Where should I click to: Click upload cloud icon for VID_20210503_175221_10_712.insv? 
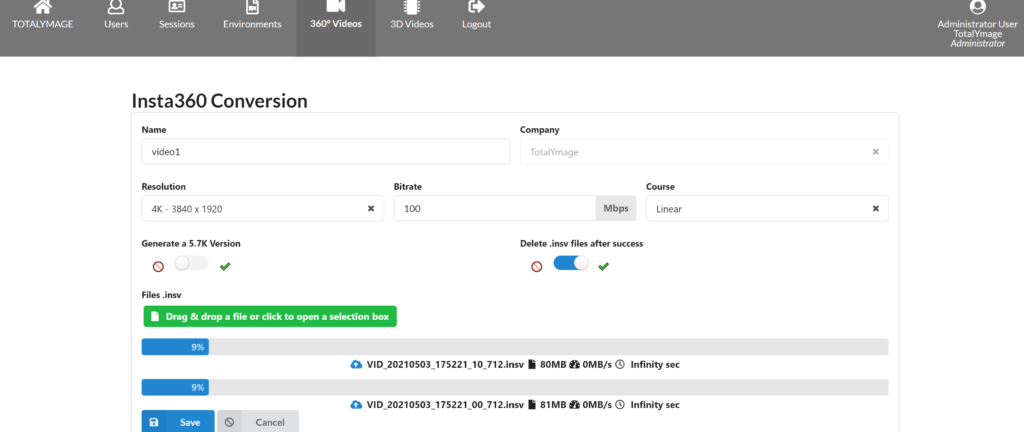pos(357,365)
